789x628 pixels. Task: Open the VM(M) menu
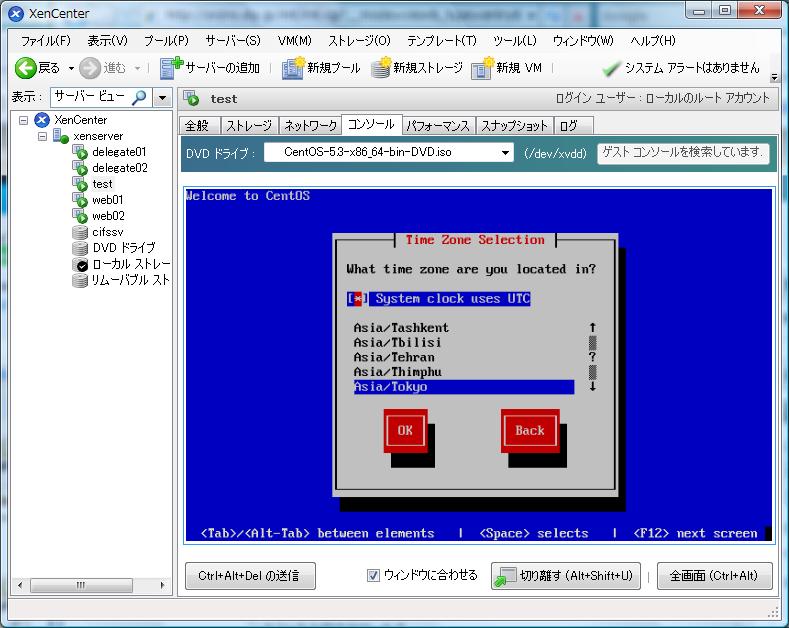295,41
